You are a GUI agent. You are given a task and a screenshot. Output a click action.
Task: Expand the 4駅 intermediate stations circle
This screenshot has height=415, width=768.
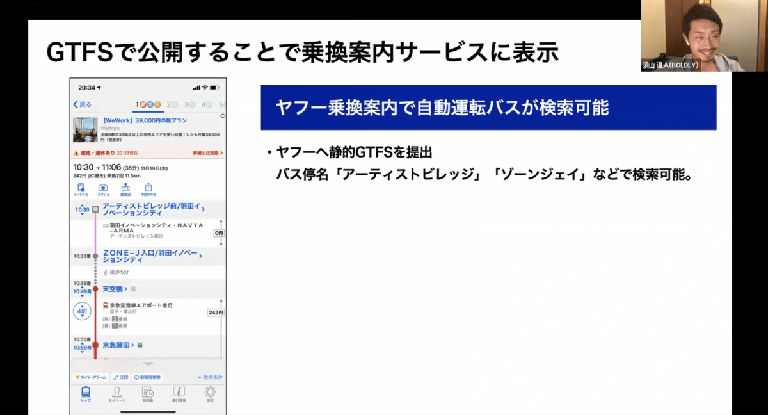82,312
